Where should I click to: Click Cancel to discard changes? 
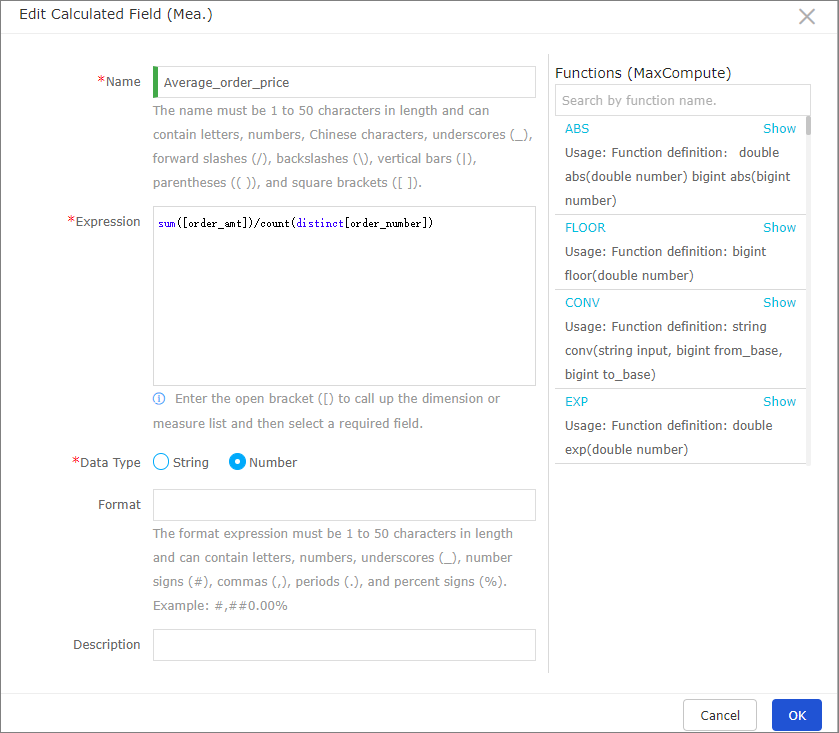point(720,715)
